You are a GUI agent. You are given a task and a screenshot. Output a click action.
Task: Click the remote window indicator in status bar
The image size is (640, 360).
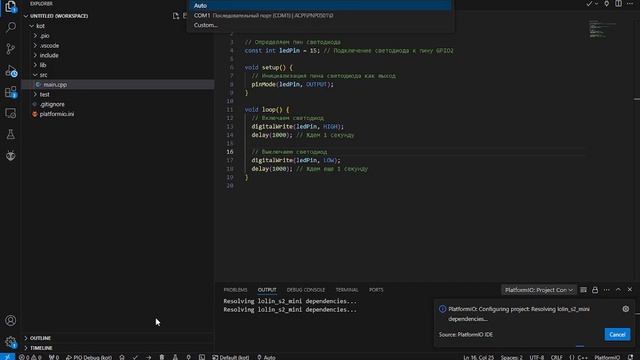7,357
